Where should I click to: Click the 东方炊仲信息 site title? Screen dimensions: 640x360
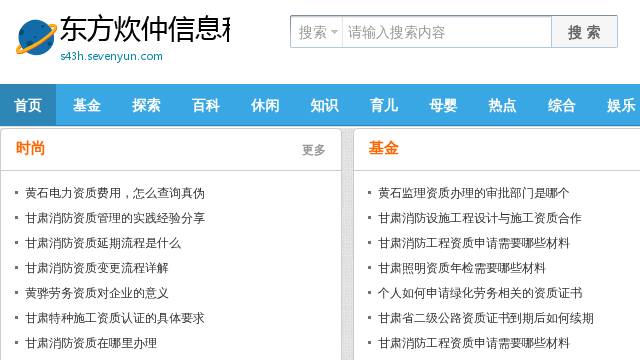[145, 29]
